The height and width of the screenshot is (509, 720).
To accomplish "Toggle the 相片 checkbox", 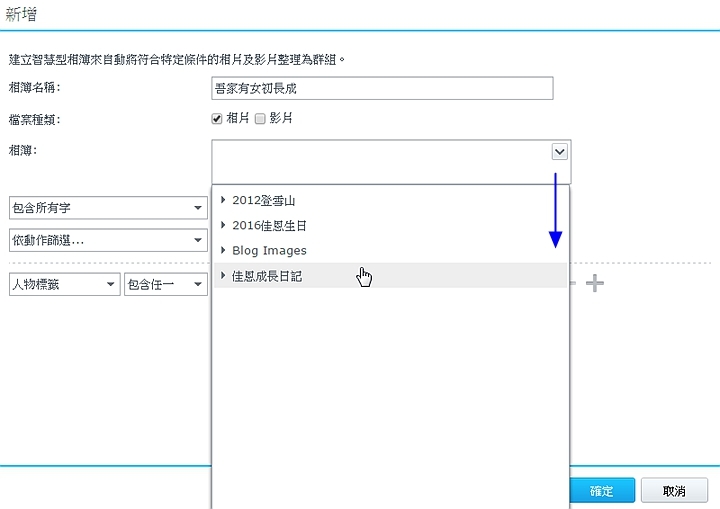I will 217,118.
